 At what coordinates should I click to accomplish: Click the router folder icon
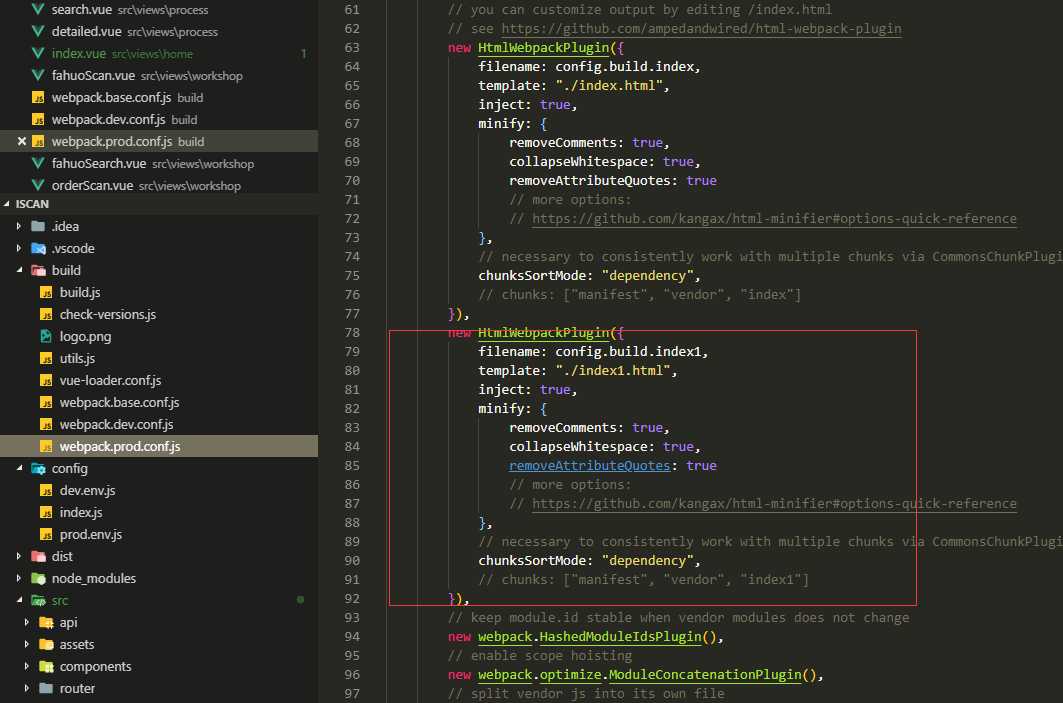click(46, 689)
